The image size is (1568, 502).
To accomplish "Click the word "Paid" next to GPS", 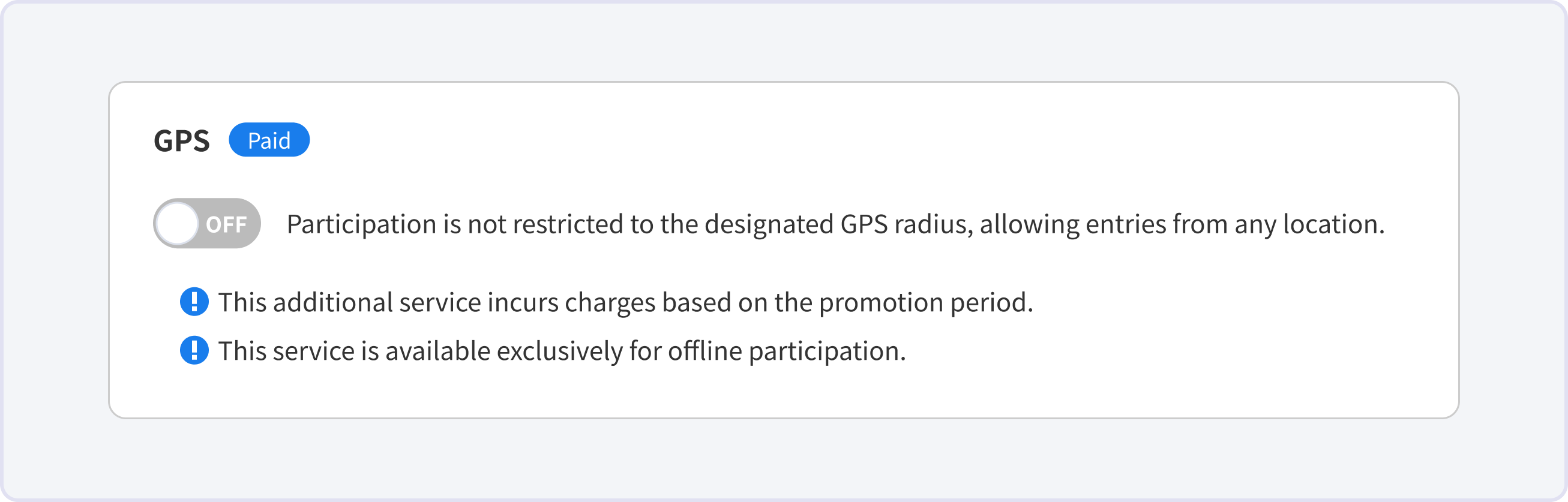I will click(x=269, y=140).
